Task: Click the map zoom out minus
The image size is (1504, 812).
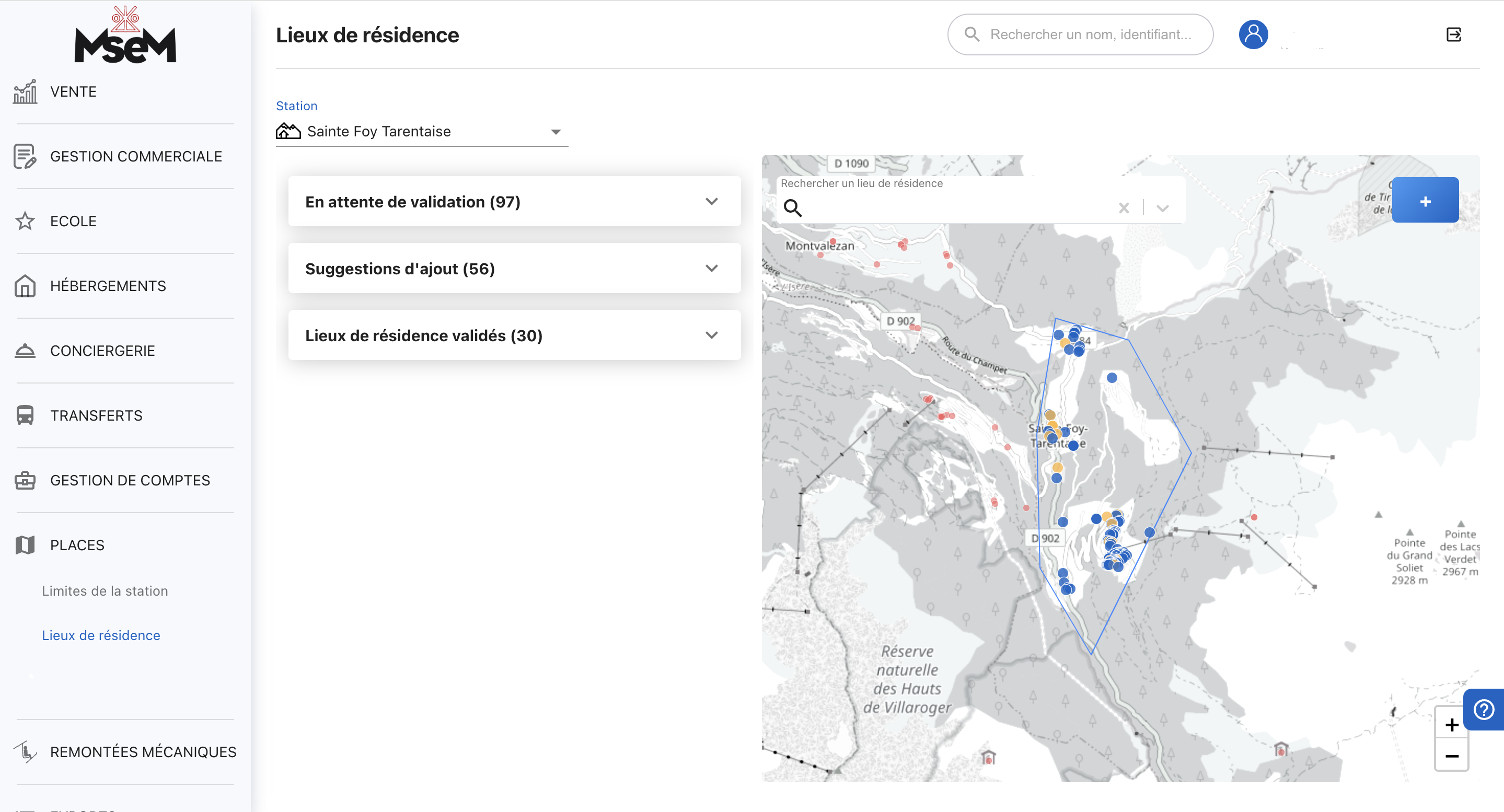Action: coord(1451,756)
